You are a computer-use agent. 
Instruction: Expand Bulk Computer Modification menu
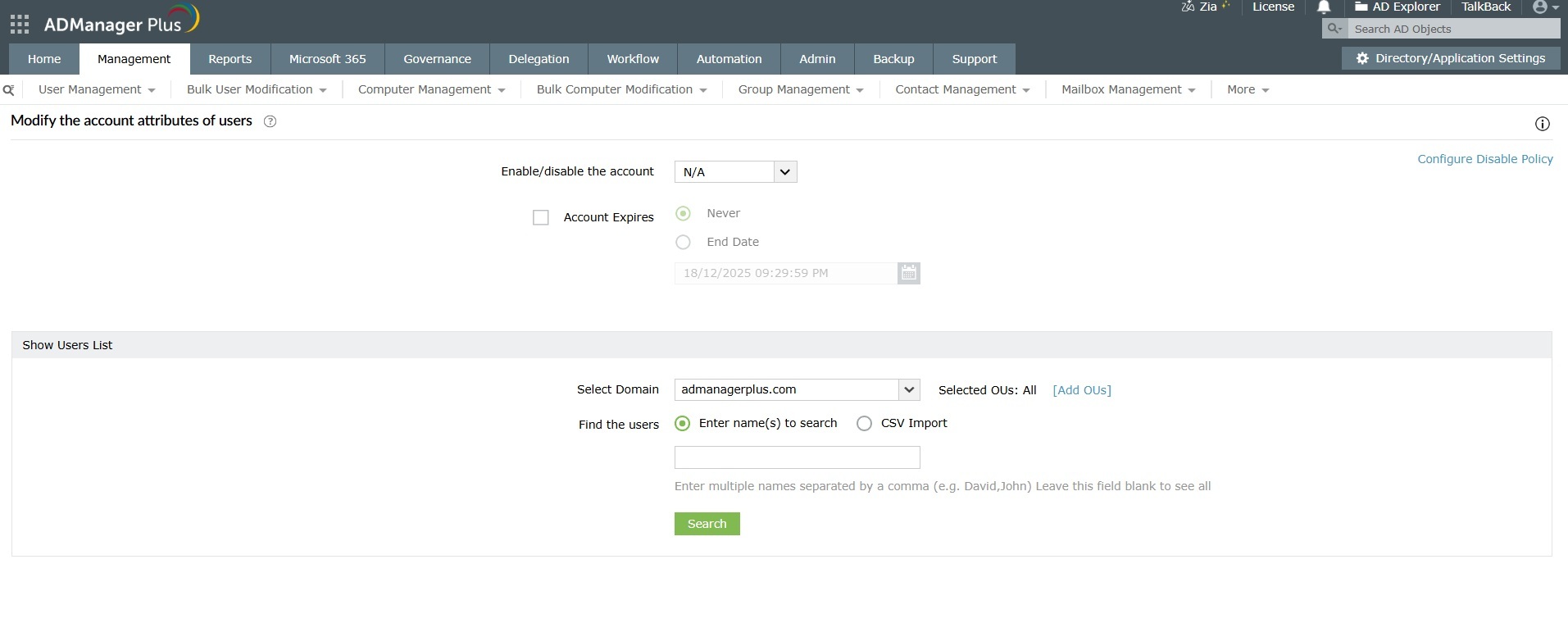[621, 89]
